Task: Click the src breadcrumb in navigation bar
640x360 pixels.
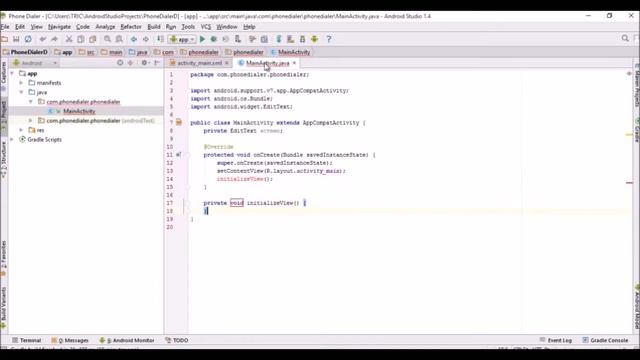Action: [x=87, y=52]
